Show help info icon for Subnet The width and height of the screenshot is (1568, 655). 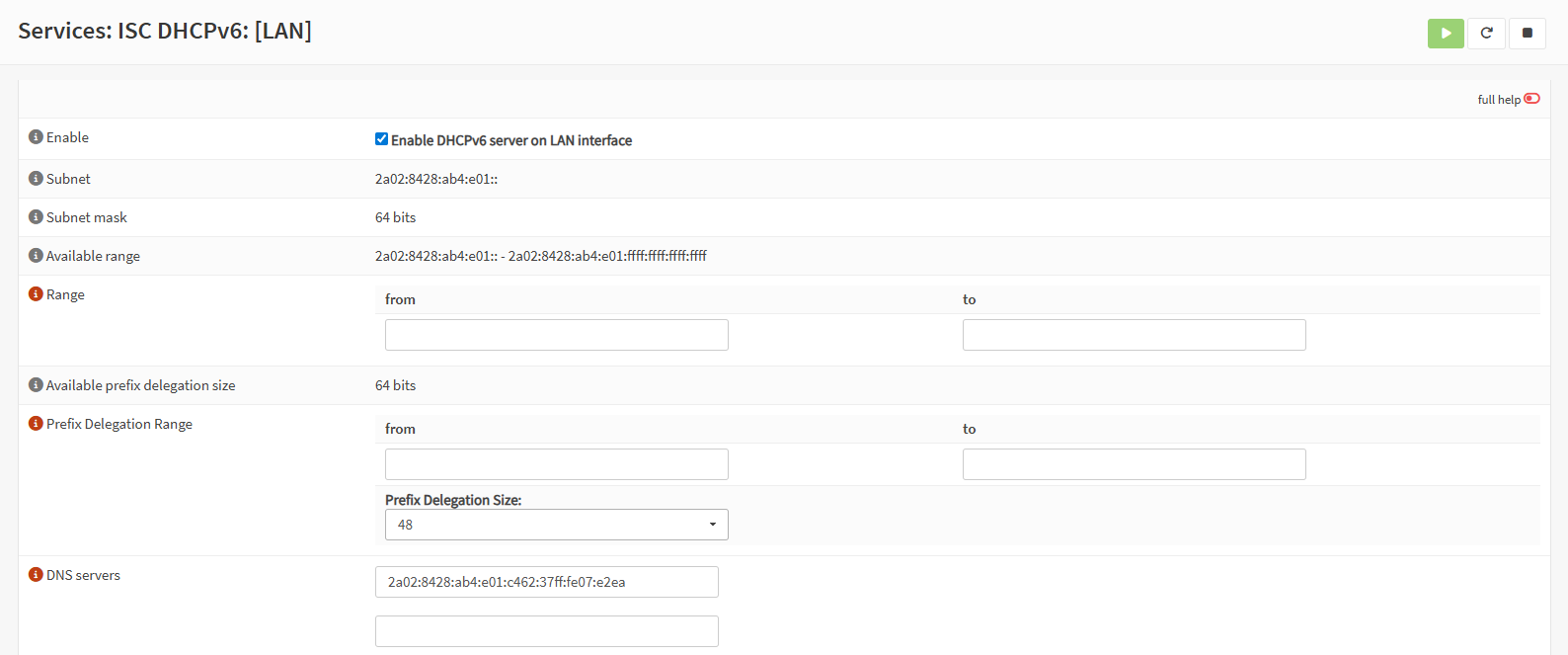(x=36, y=179)
